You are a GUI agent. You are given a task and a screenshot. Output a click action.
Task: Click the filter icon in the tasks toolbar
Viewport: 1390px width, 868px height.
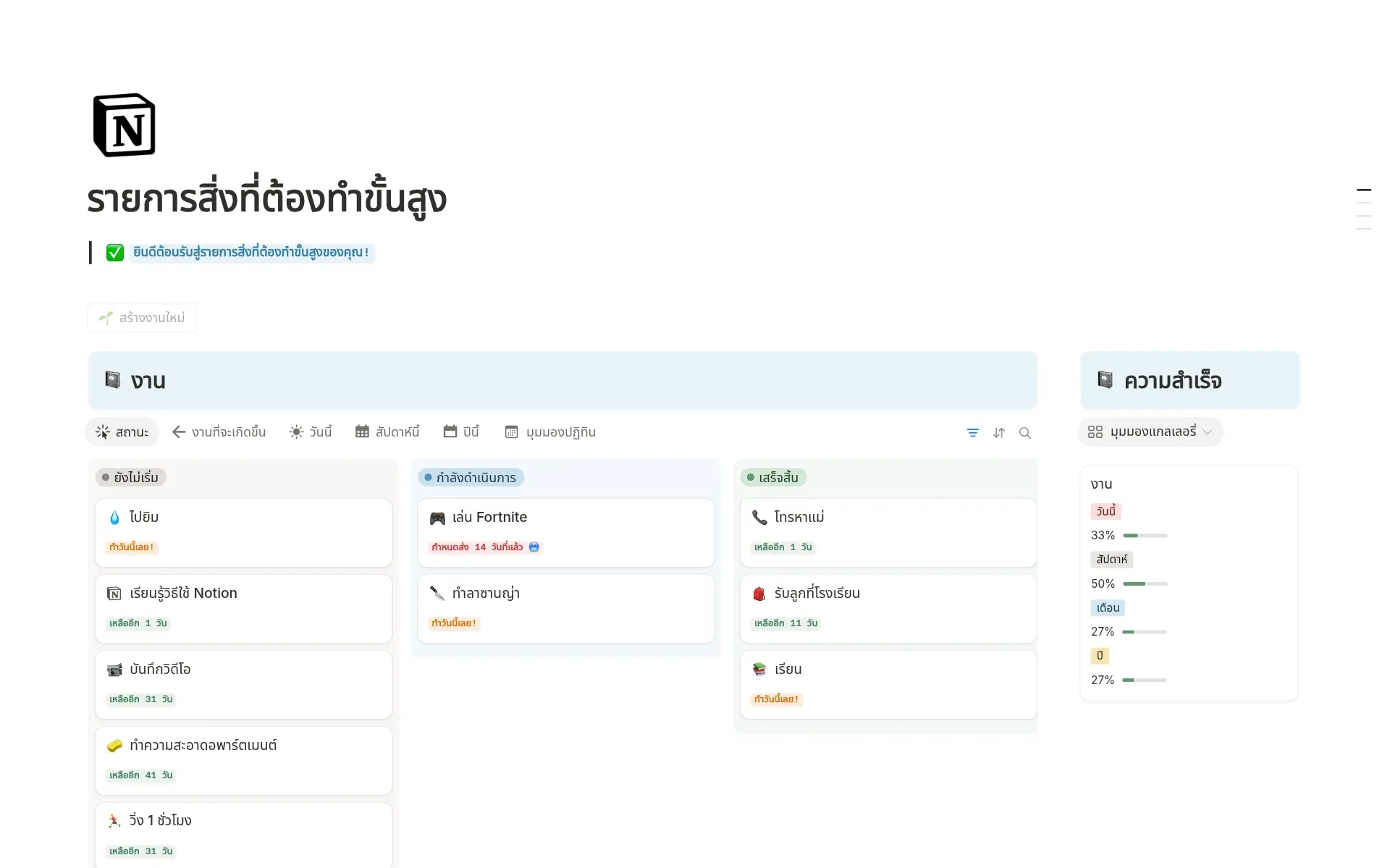coord(972,432)
